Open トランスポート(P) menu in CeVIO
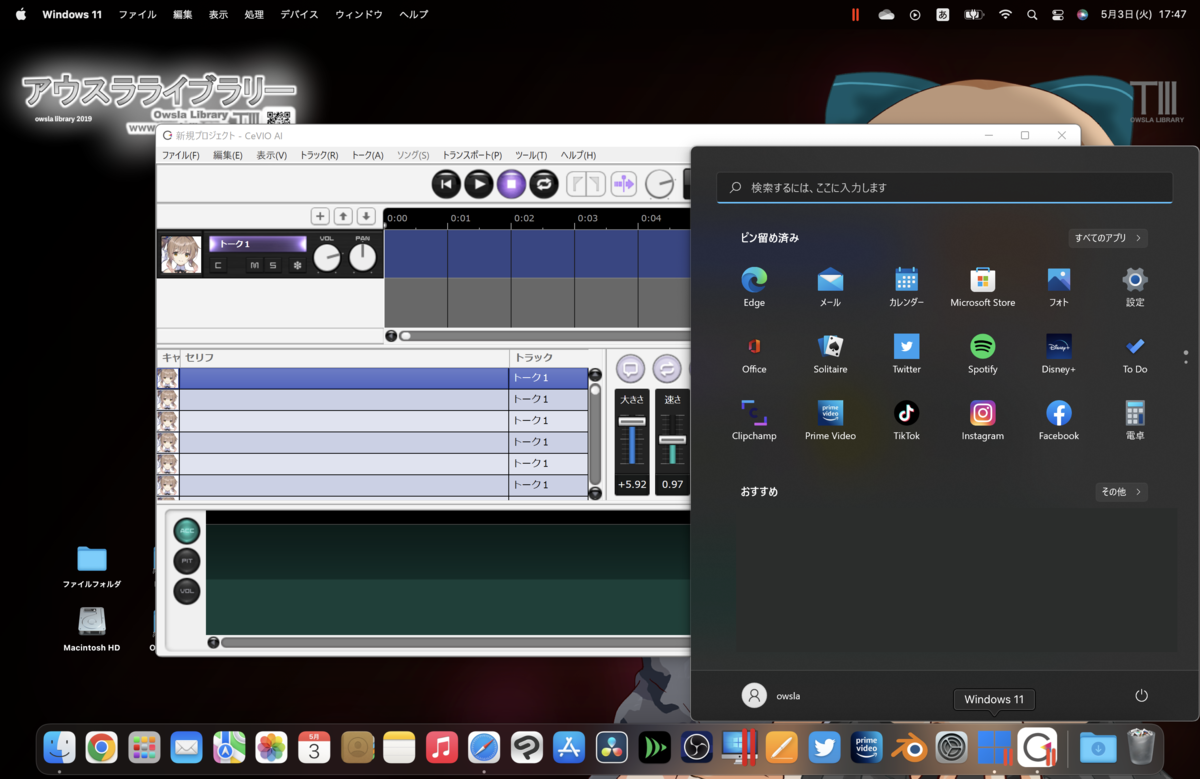Image resolution: width=1200 pixels, height=779 pixels. click(472, 155)
